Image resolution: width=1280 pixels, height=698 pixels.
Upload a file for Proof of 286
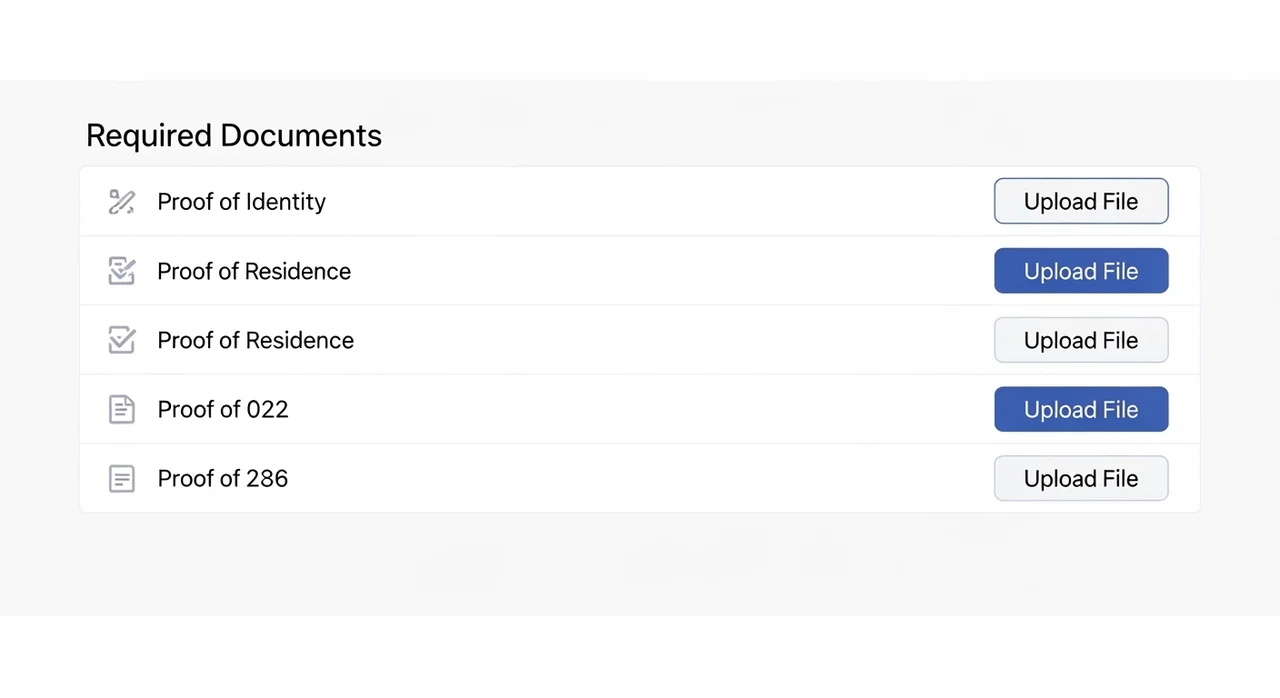tap(1080, 478)
